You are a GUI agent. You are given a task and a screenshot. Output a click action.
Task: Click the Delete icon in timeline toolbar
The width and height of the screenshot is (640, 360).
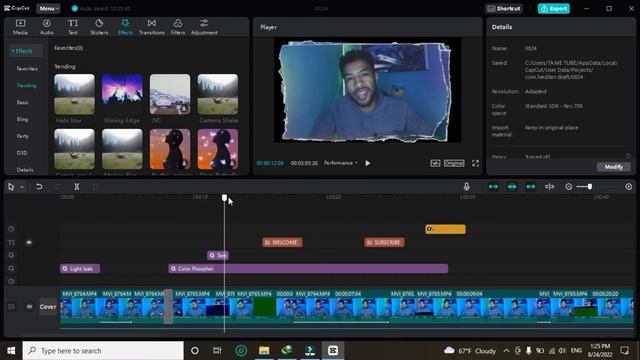click(95, 187)
